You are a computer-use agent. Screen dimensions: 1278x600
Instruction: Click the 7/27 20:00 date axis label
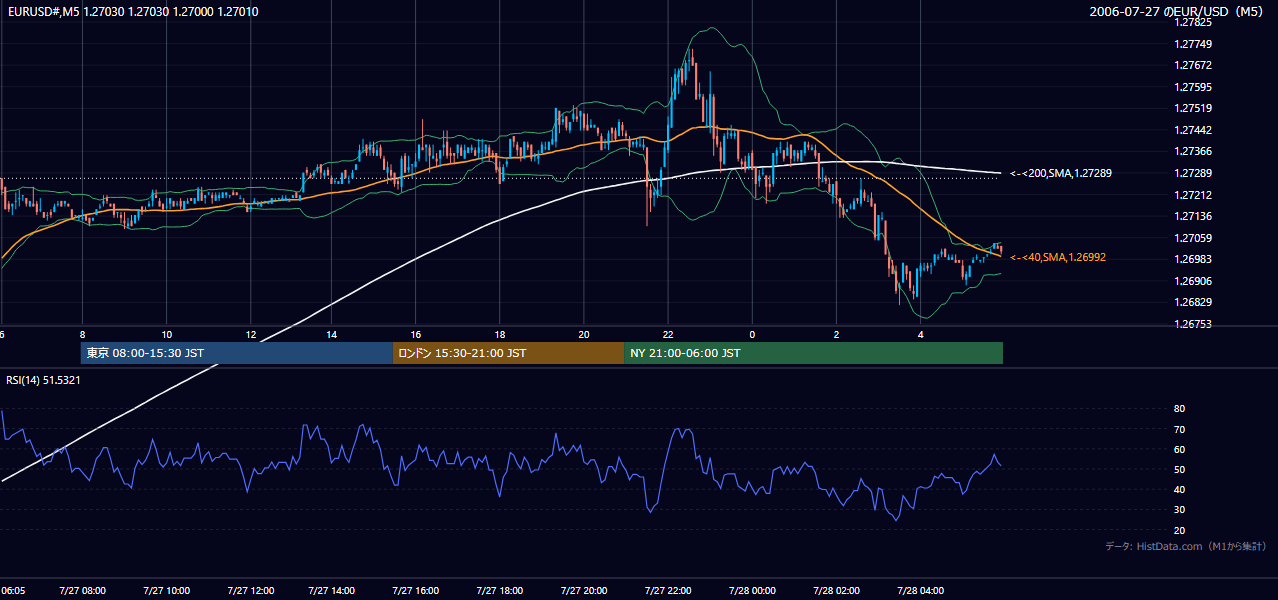(583, 591)
